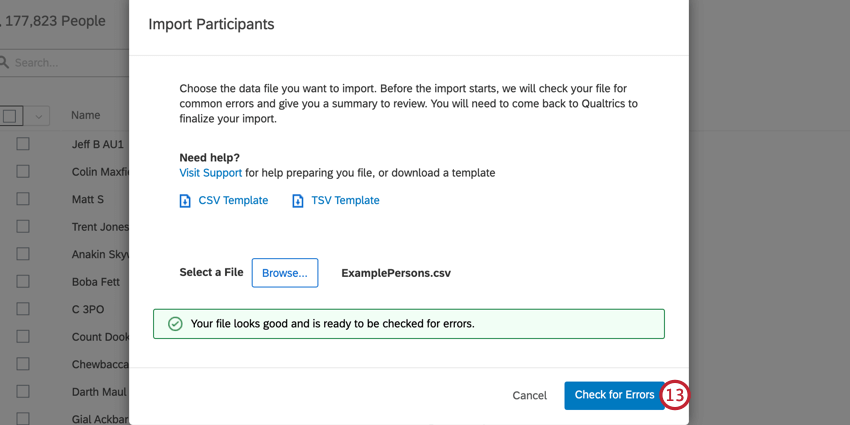Cancel the Import Participants dialog
Screen dimensions: 850x425
tap(529, 395)
